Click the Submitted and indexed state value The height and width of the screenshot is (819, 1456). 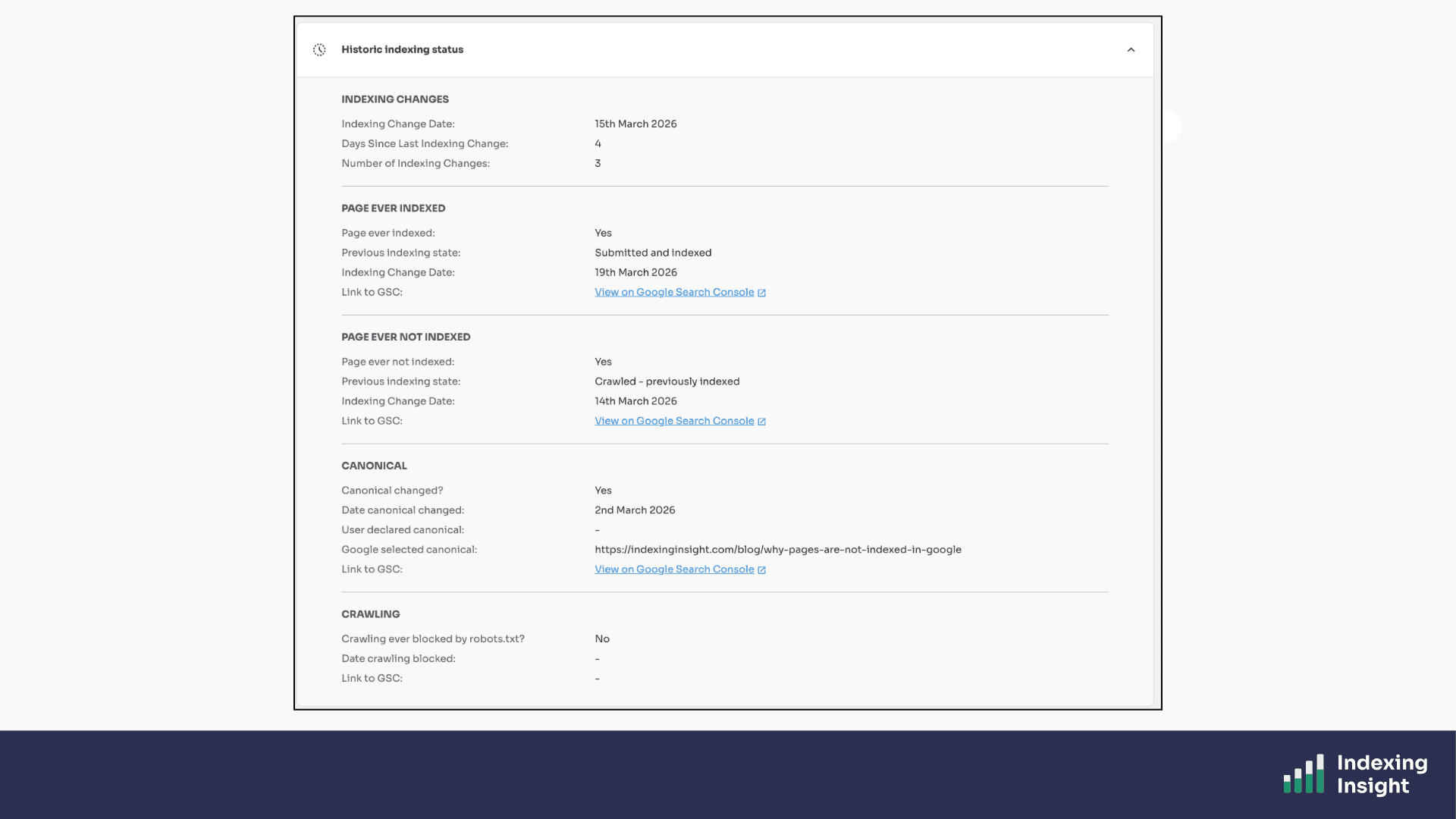(x=652, y=253)
